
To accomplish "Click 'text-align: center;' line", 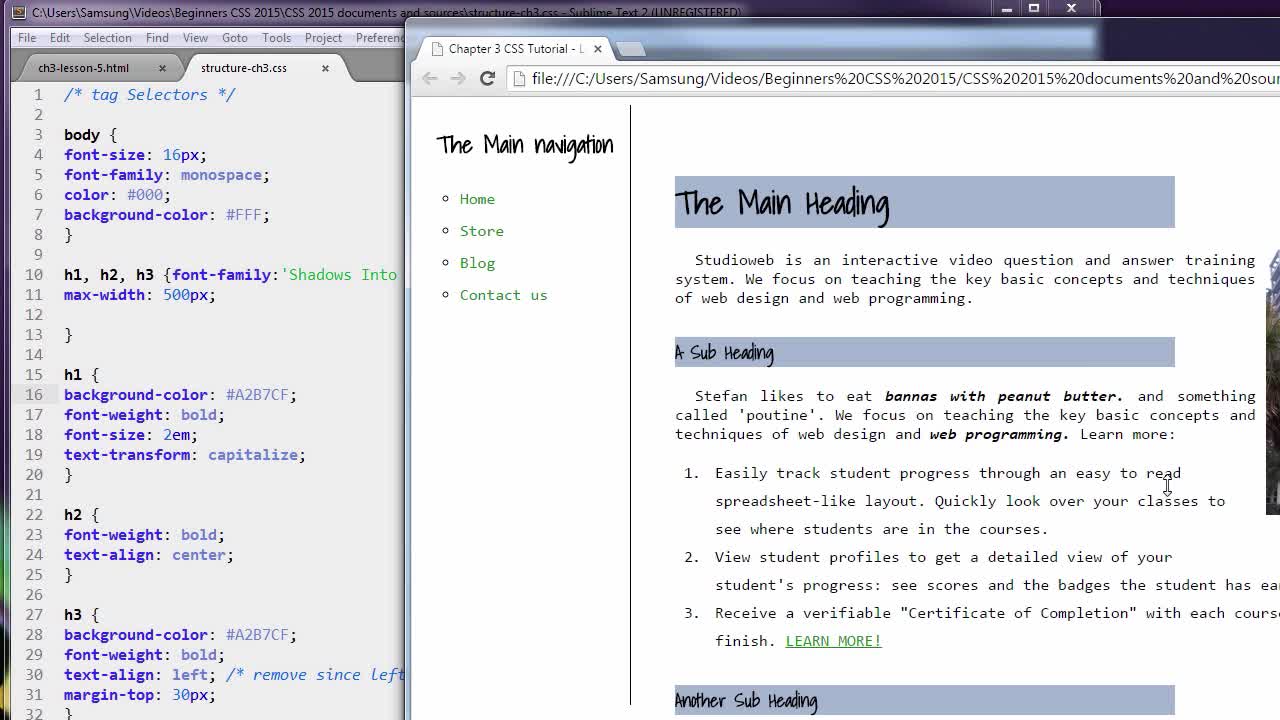I will click(149, 555).
